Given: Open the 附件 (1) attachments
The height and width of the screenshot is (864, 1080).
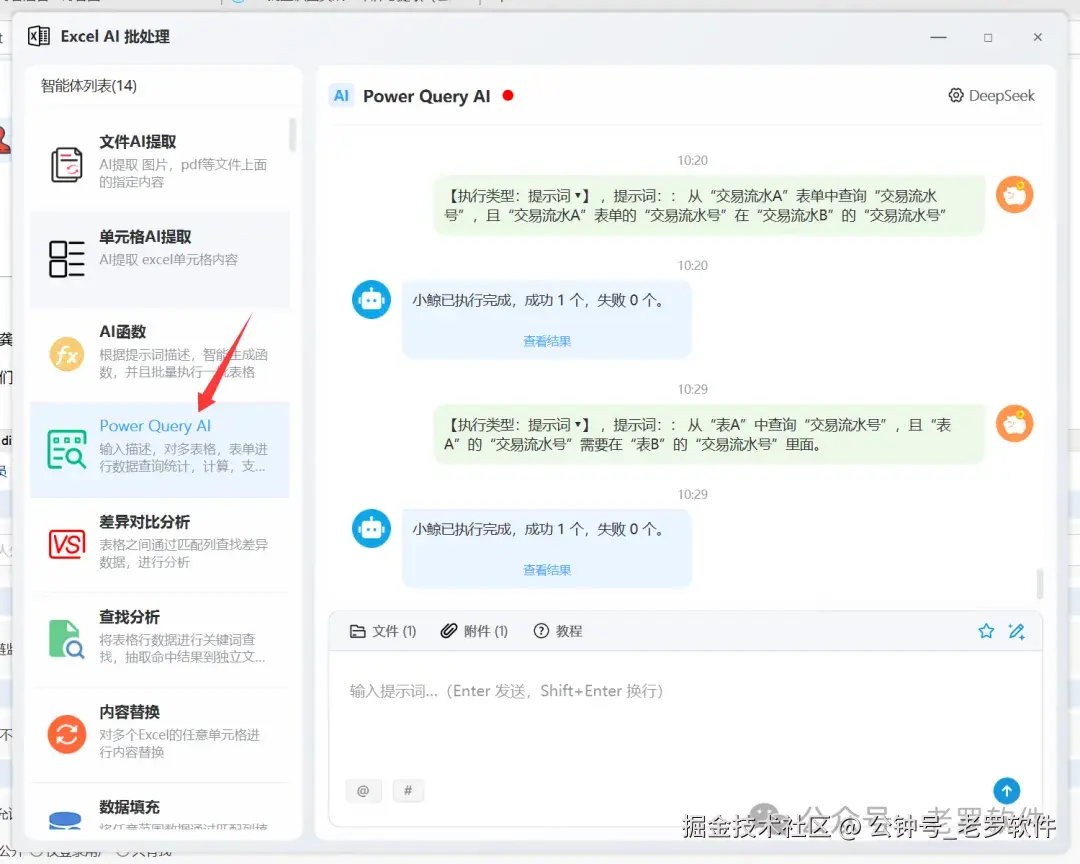Looking at the screenshot, I should (475, 631).
